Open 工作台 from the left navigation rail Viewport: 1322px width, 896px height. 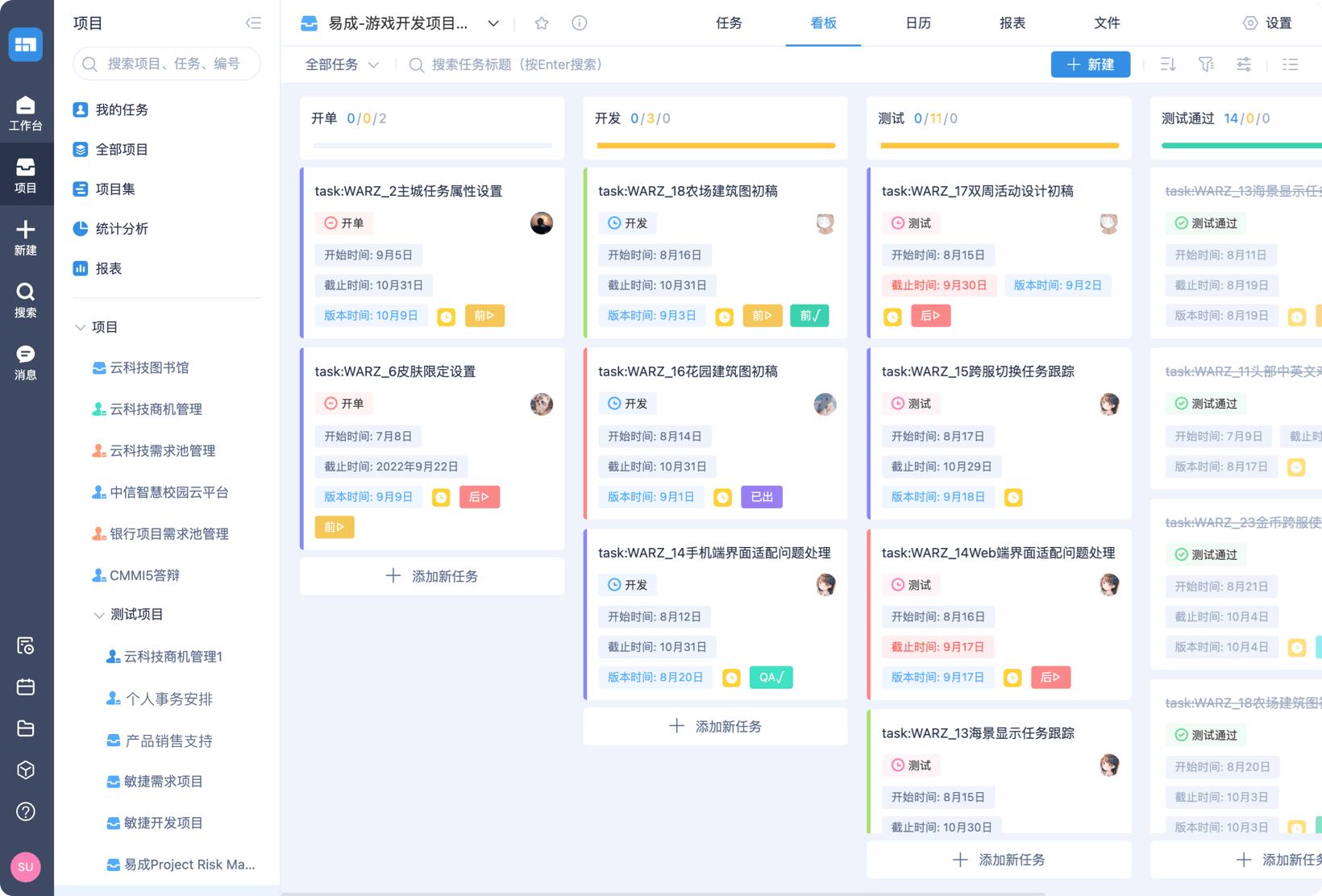[27, 113]
